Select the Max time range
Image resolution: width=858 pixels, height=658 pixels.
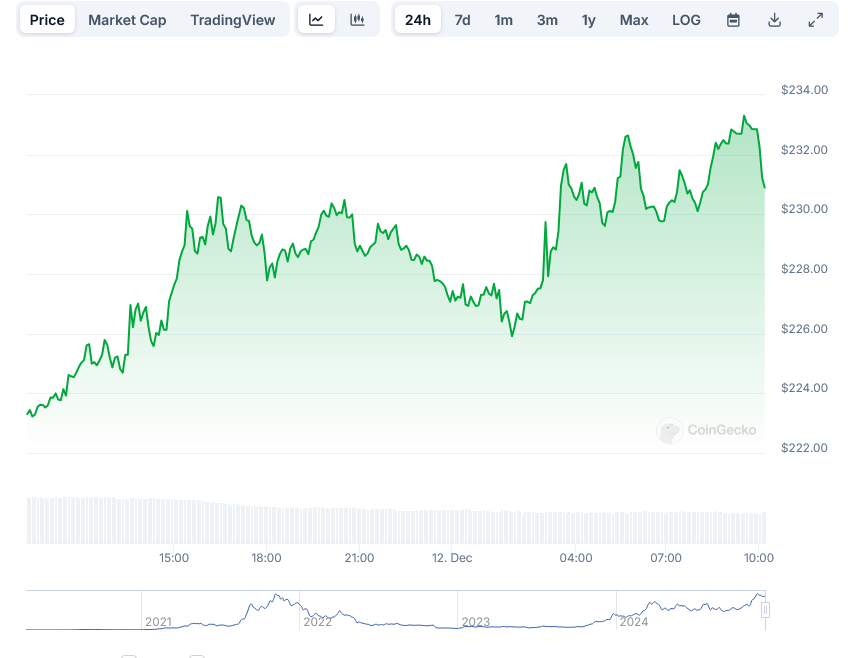coord(634,20)
